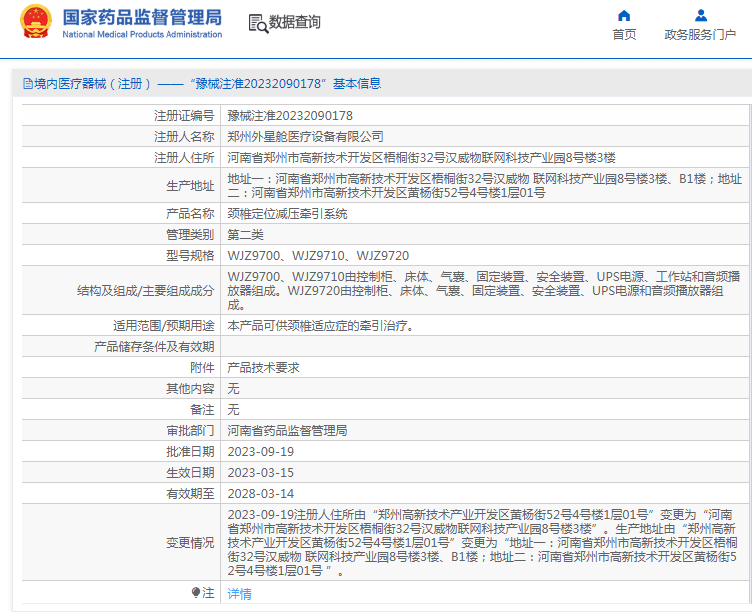Click the 备注 value 无
752x612 pixels.
tap(234, 410)
